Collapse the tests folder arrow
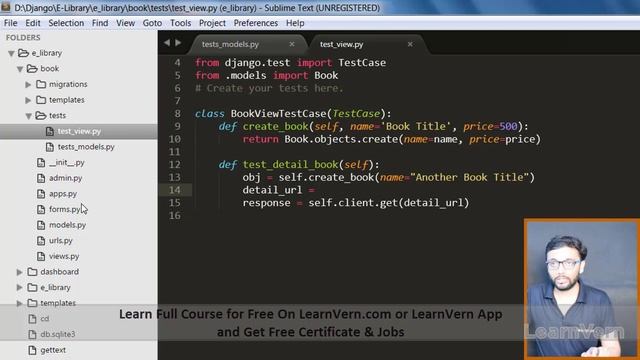The image size is (640, 360). pos(29,116)
